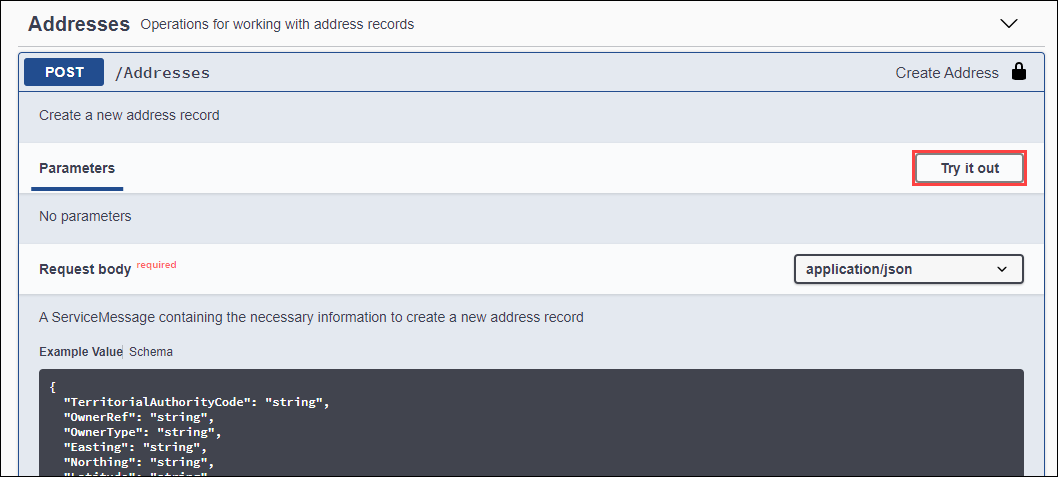This screenshot has width=1058, height=477.
Task: Click the "Create a new address record" description
Action: click(x=129, y=115)
